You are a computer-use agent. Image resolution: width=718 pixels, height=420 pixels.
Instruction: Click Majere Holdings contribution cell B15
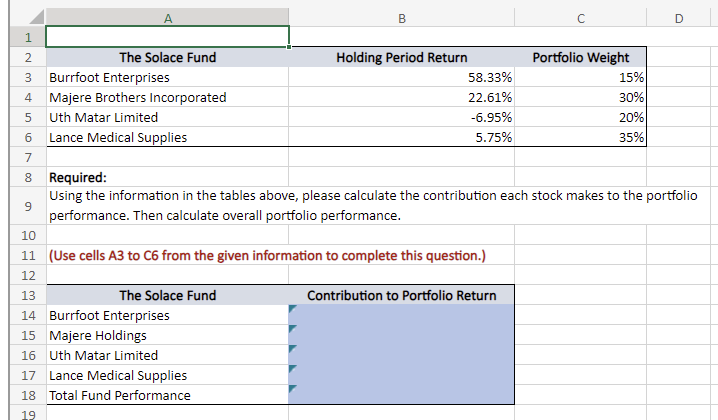pyautogui.click(x=402, y=335)
